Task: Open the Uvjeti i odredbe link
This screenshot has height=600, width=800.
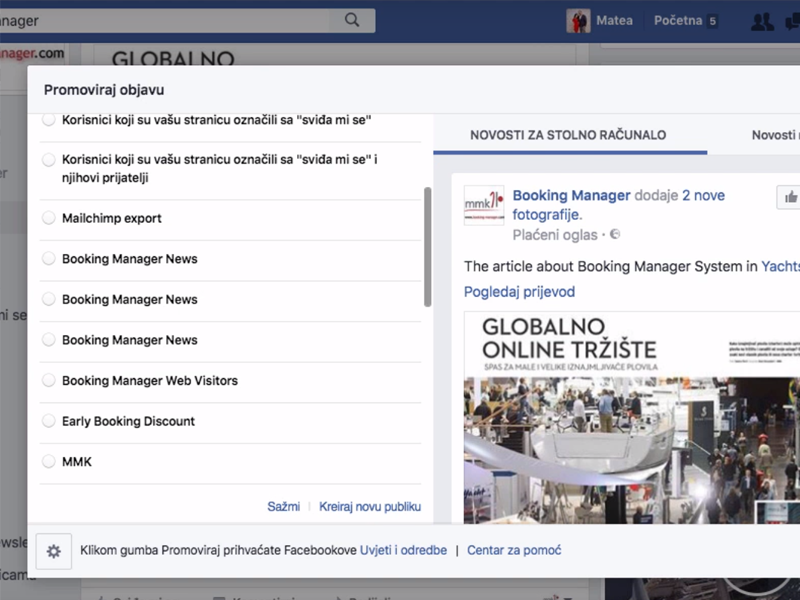Action: [x=403, y=550]
